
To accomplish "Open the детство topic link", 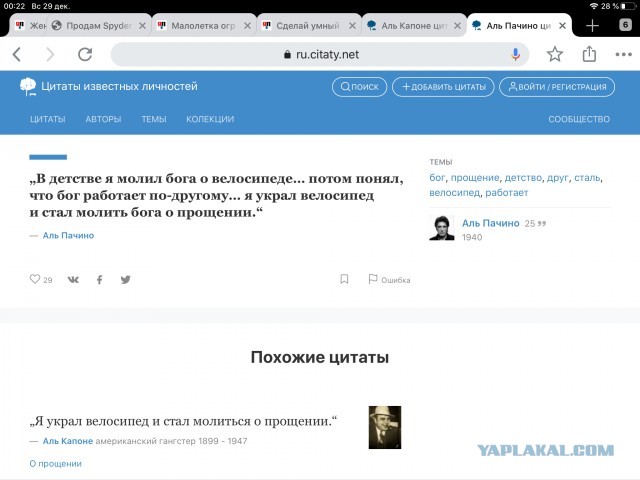I will pos(523,178).
